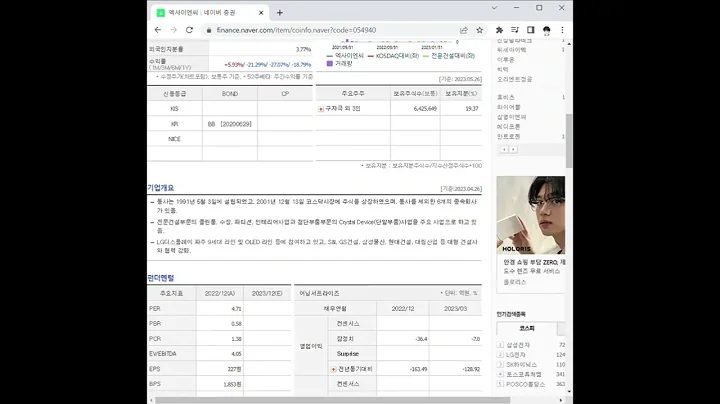This screenshot has height=404, width=720.
Task: Open POSCO홀딩스 in popular search list
Action: tap(525, 384)
